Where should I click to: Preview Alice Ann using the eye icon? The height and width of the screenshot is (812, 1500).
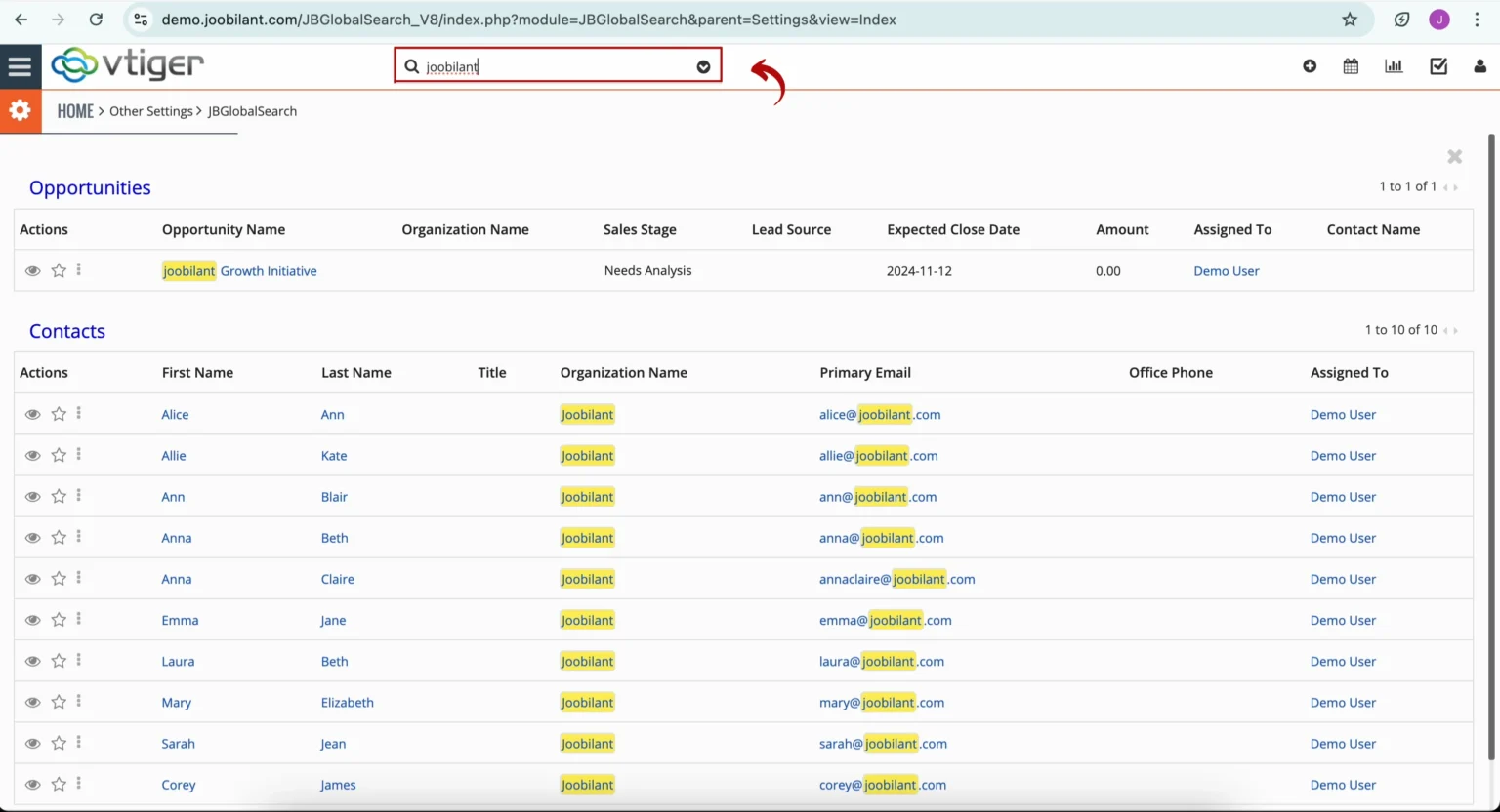coord(32,414)
